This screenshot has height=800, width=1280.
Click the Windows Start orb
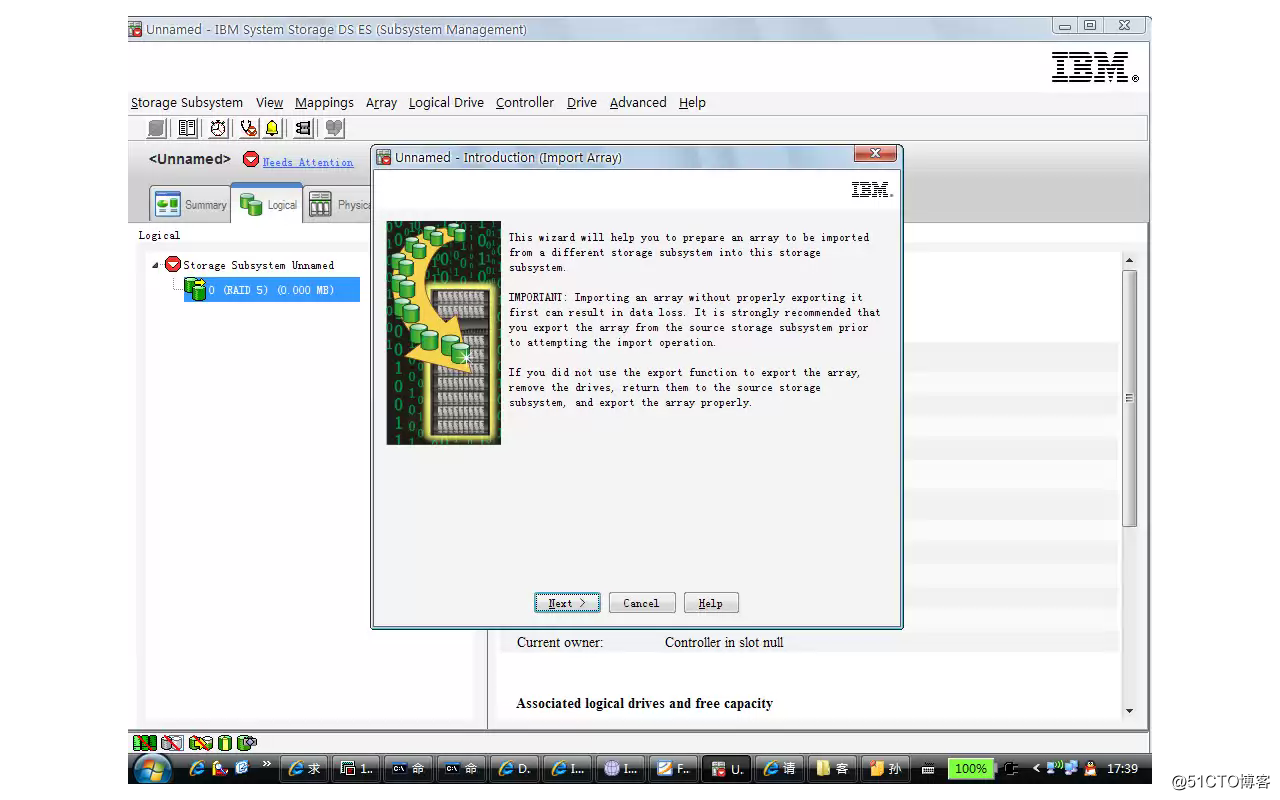[x=152, y=769]
